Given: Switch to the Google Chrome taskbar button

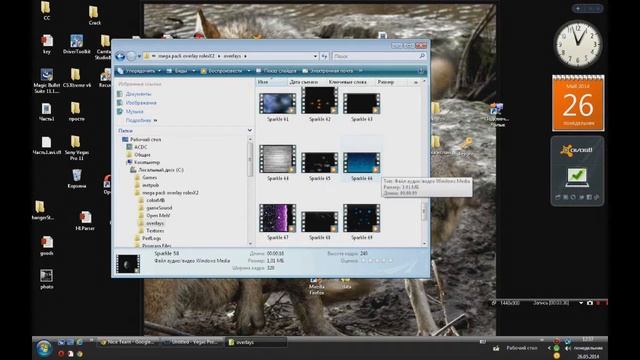Looking at the screenshot, I should (129, 342).
